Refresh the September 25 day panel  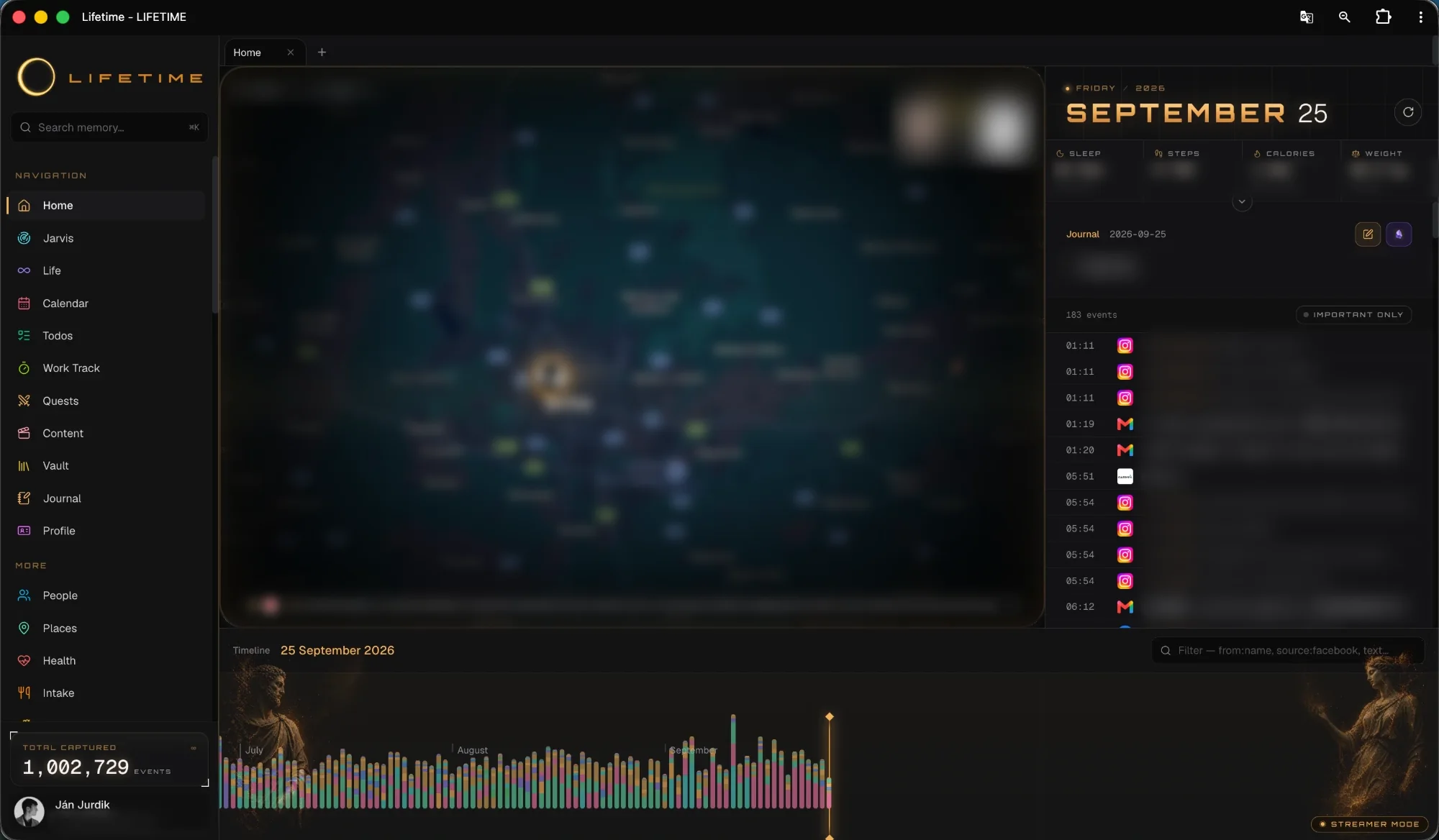1408,112
